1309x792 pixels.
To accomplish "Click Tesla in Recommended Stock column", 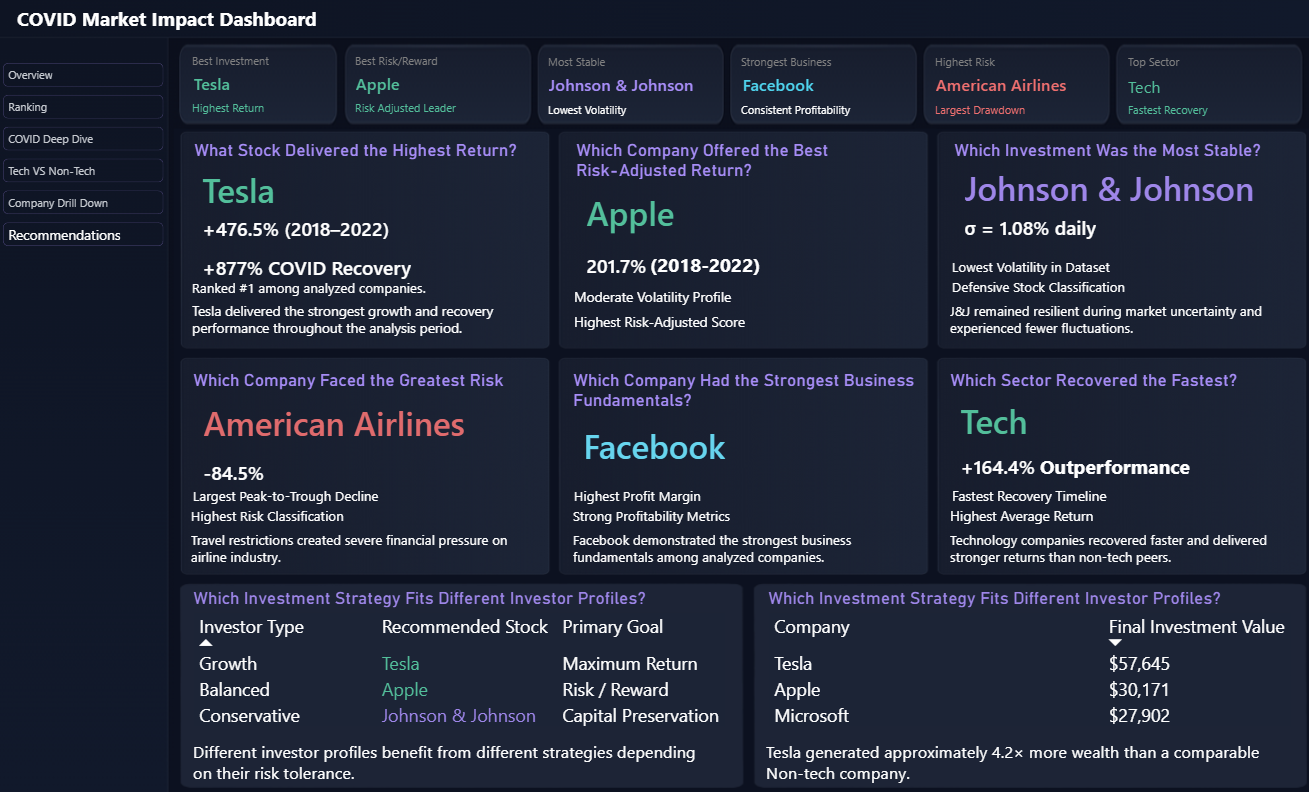I will tap(401, 664).
